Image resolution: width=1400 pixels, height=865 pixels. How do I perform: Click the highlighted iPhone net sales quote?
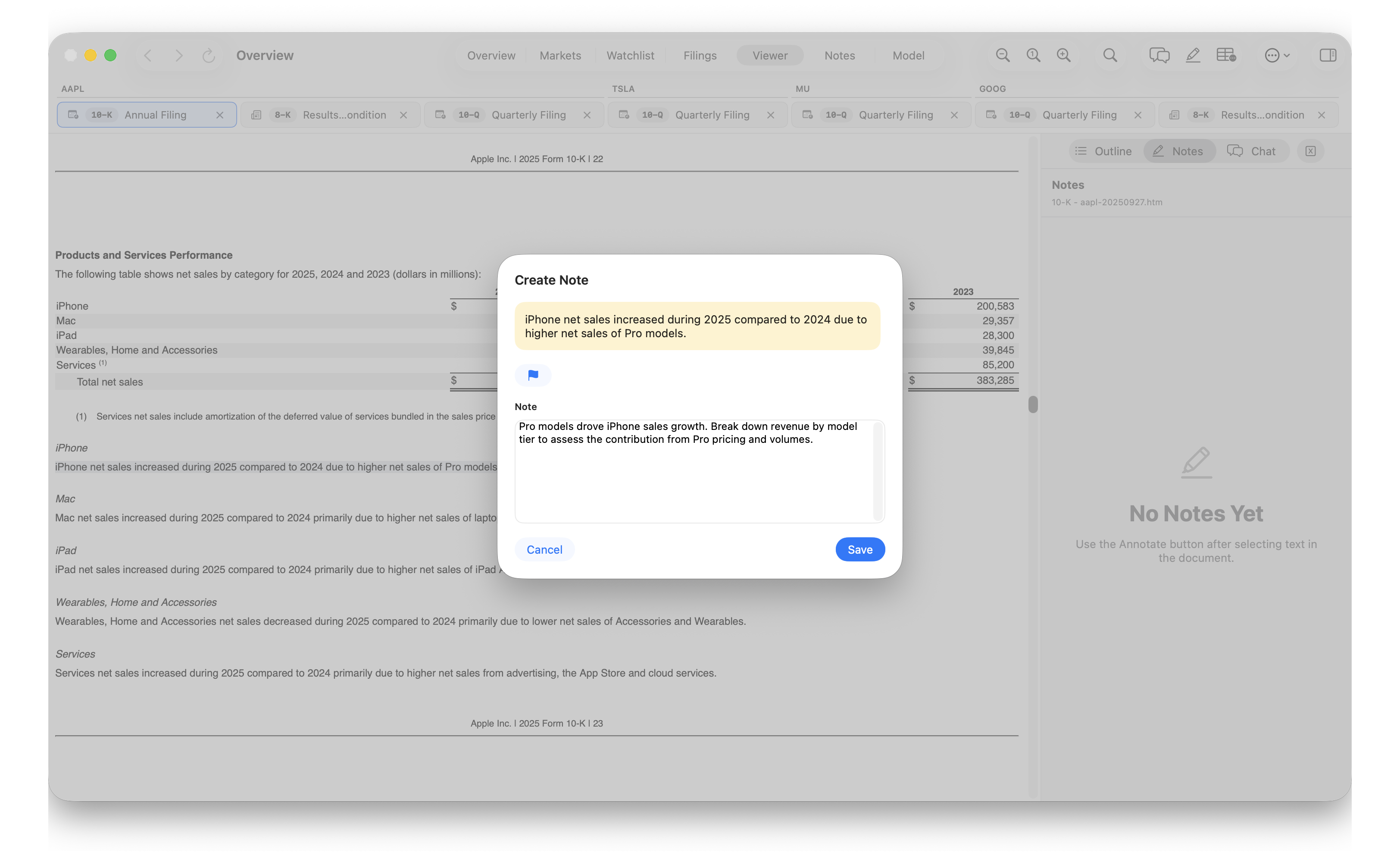coord(697,326)
